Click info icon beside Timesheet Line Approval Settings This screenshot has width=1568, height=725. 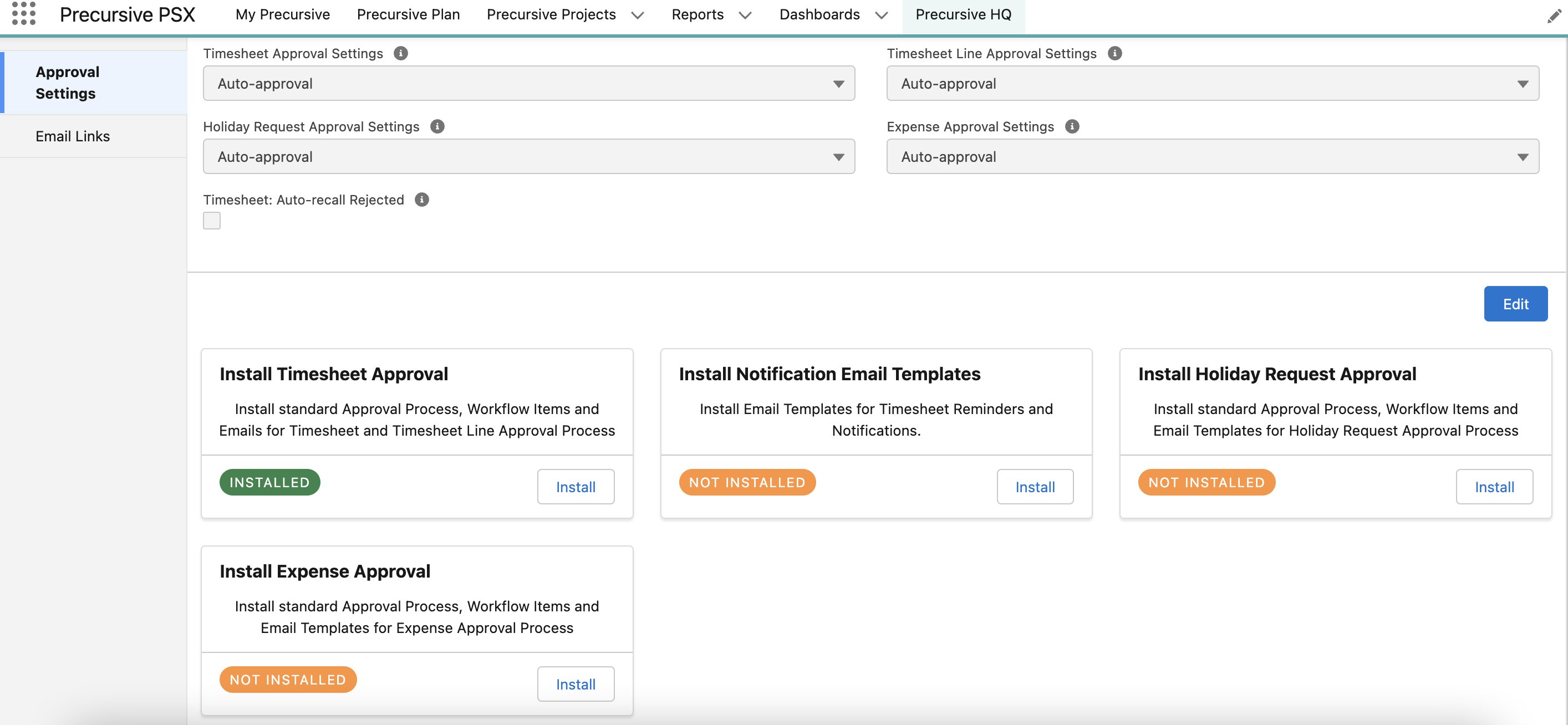(1114, 53)
